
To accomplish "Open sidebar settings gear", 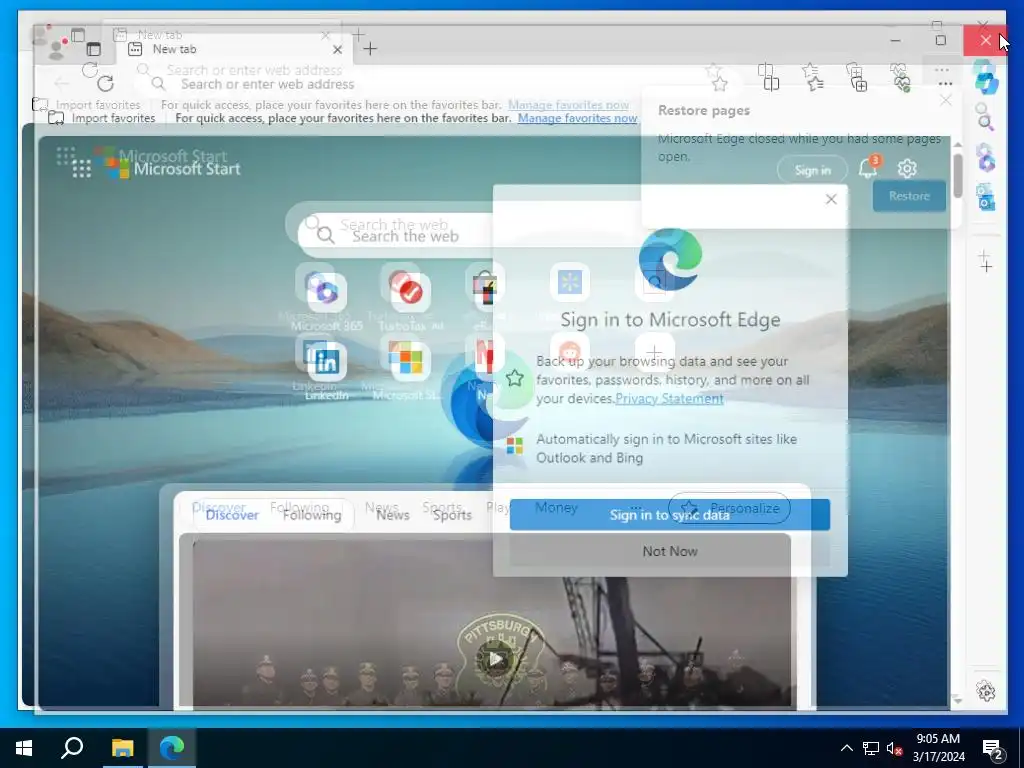I will (985, 691).
